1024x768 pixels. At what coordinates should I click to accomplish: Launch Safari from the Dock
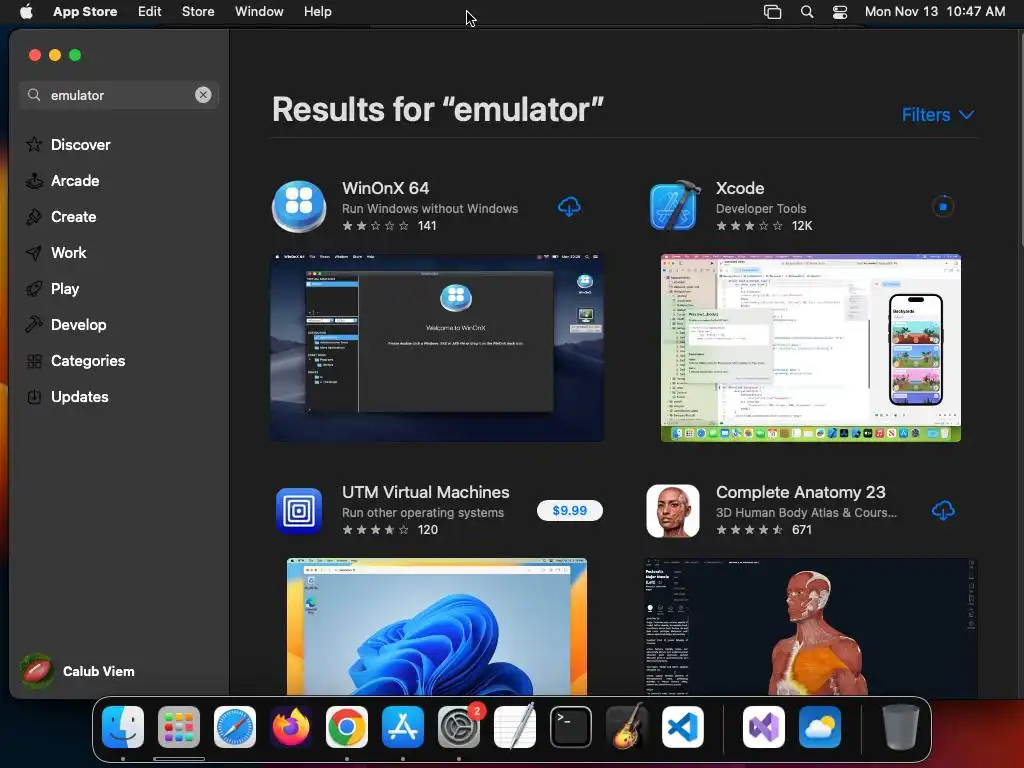235,727
